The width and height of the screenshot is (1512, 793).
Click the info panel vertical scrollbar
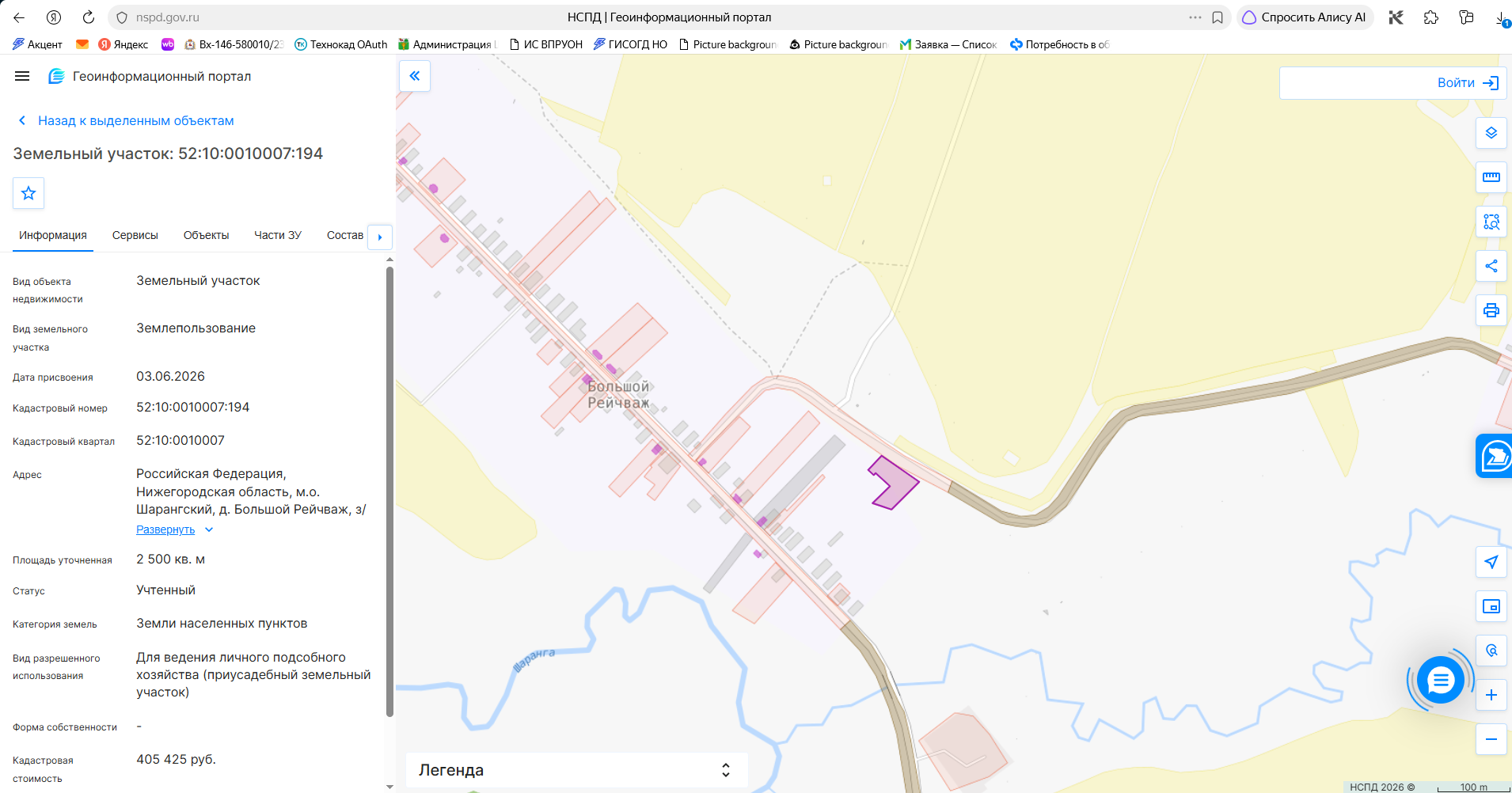click(389, 491)
